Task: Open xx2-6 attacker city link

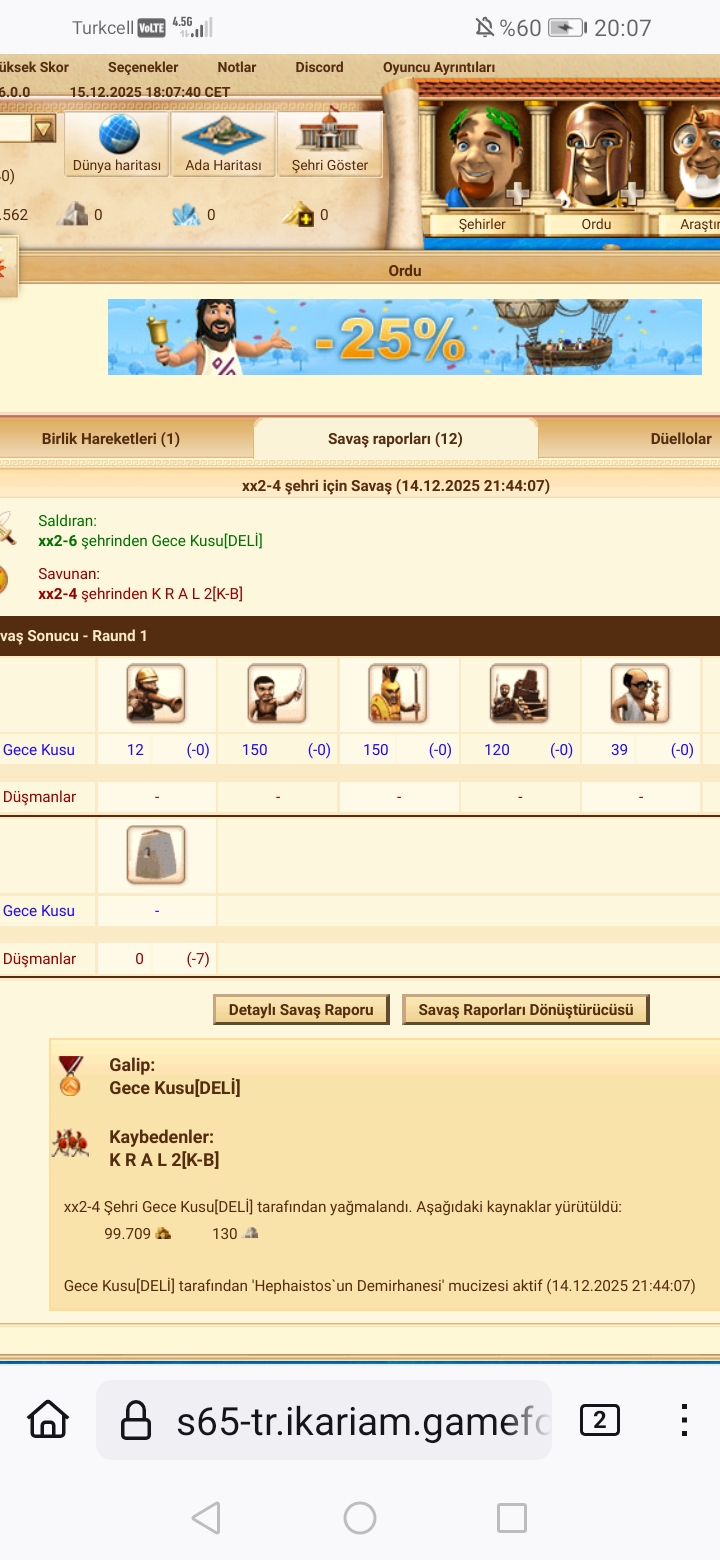Action: click(x=58, y=541)
